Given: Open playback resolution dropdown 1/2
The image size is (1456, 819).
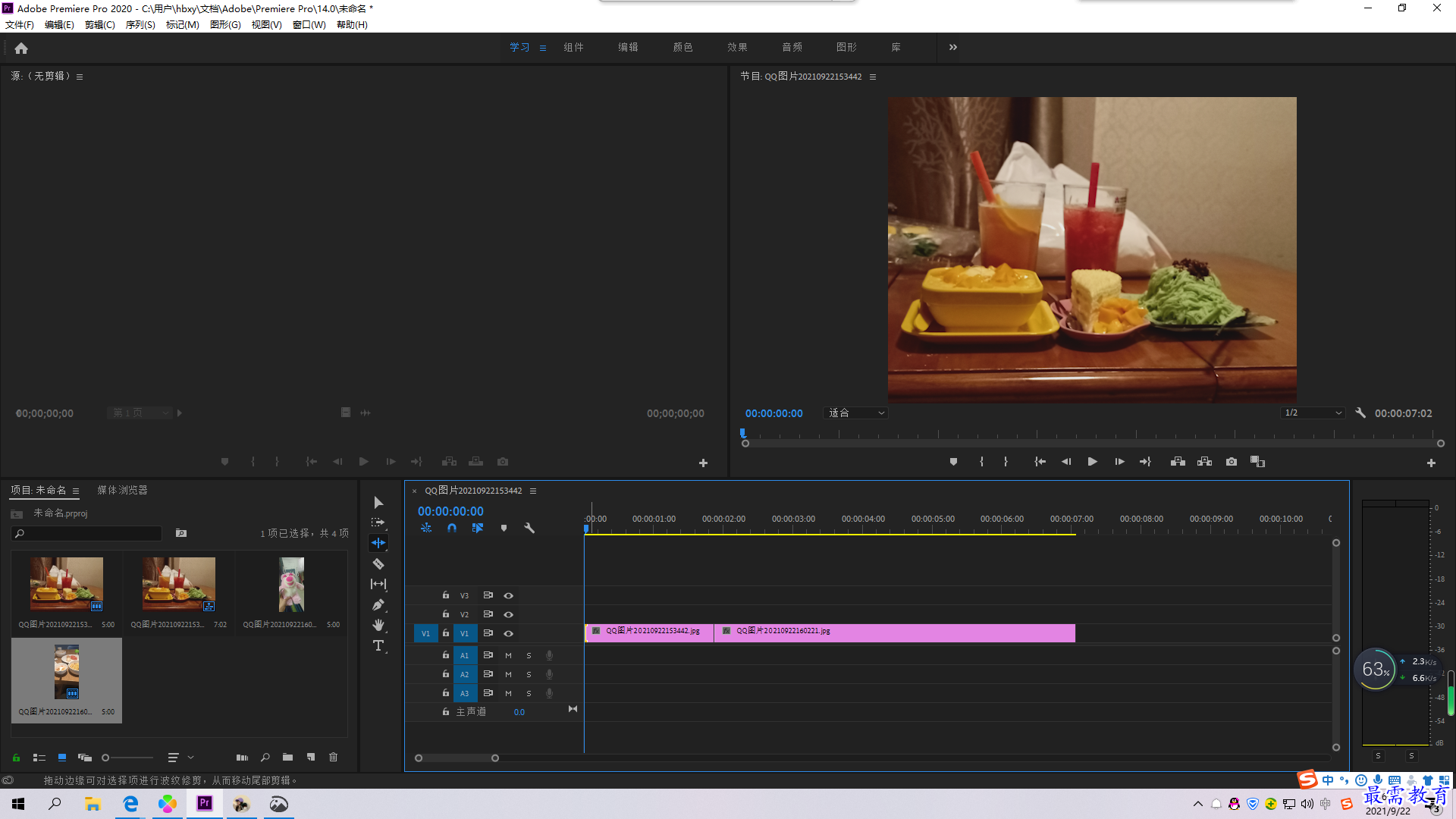Looking at the screenshot, I should [1313, 413].
